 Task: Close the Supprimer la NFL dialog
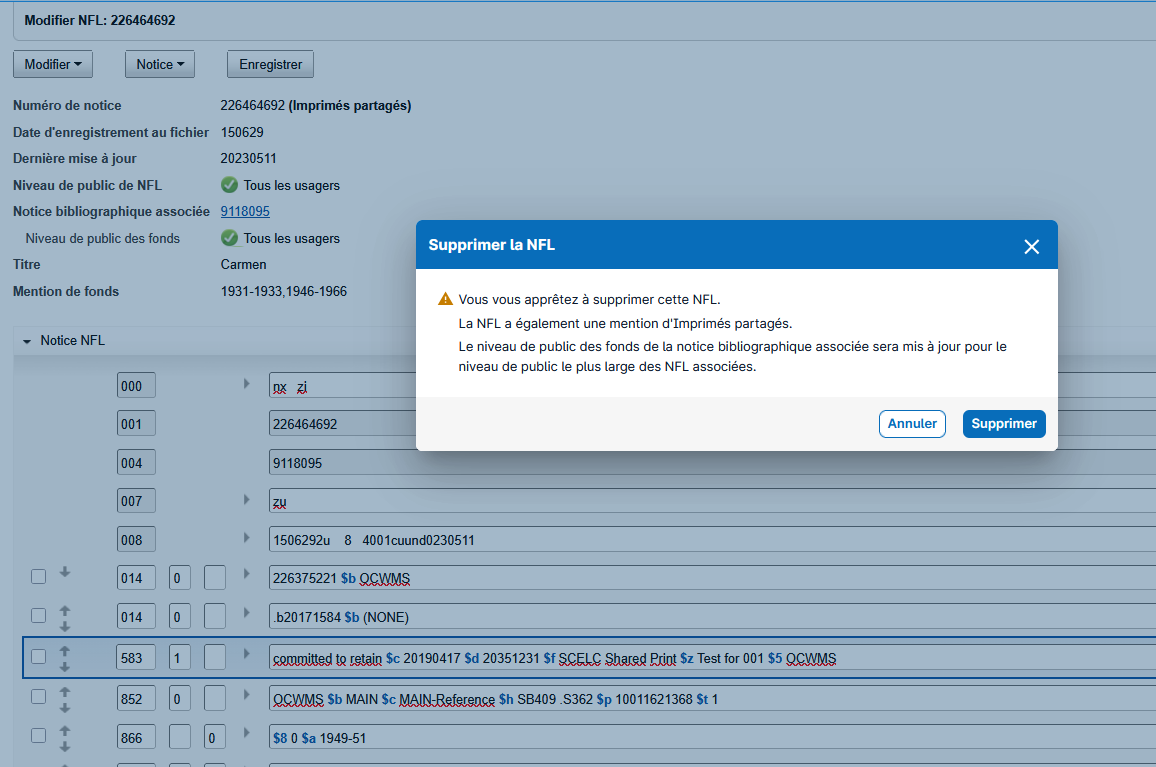point(1031,246)
